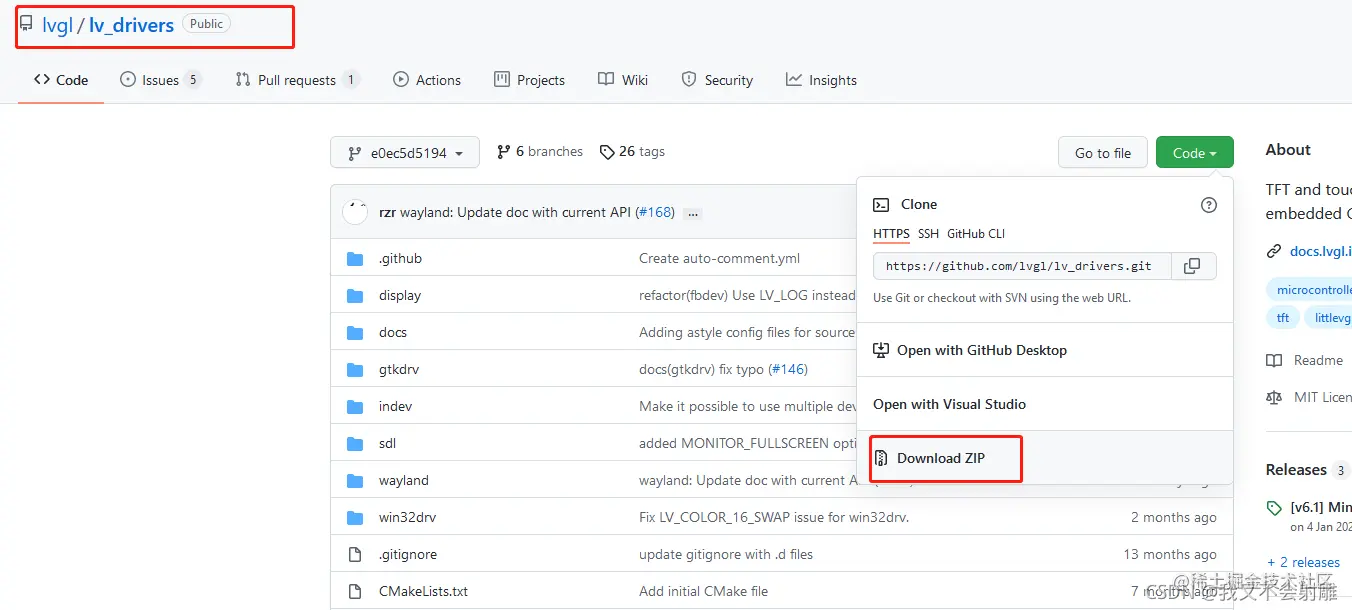Open the wayland folder
The image size is (1352, 610).
click(404, 480)
